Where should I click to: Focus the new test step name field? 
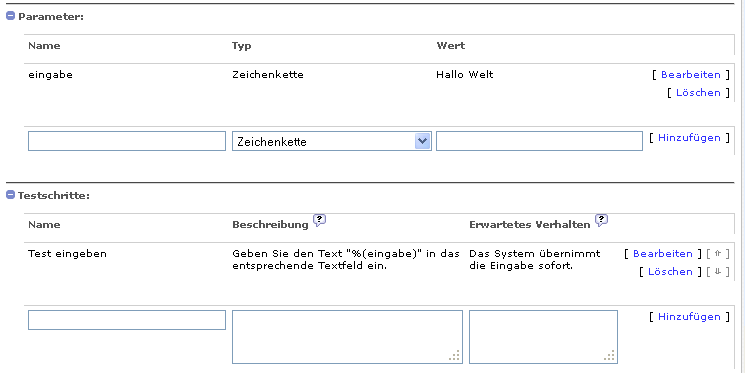click(x=127, y=320)
